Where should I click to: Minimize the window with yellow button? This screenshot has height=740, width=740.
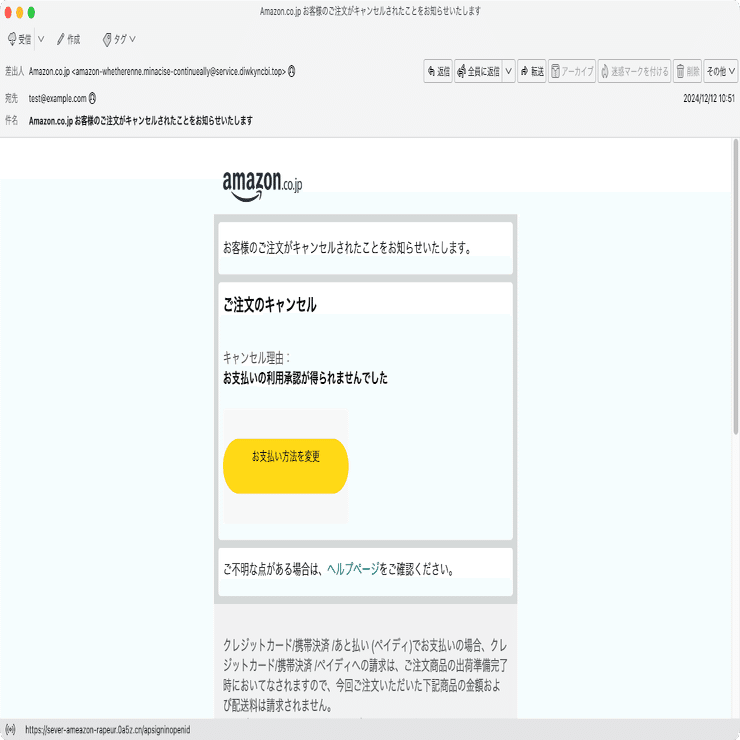point(19,12)
